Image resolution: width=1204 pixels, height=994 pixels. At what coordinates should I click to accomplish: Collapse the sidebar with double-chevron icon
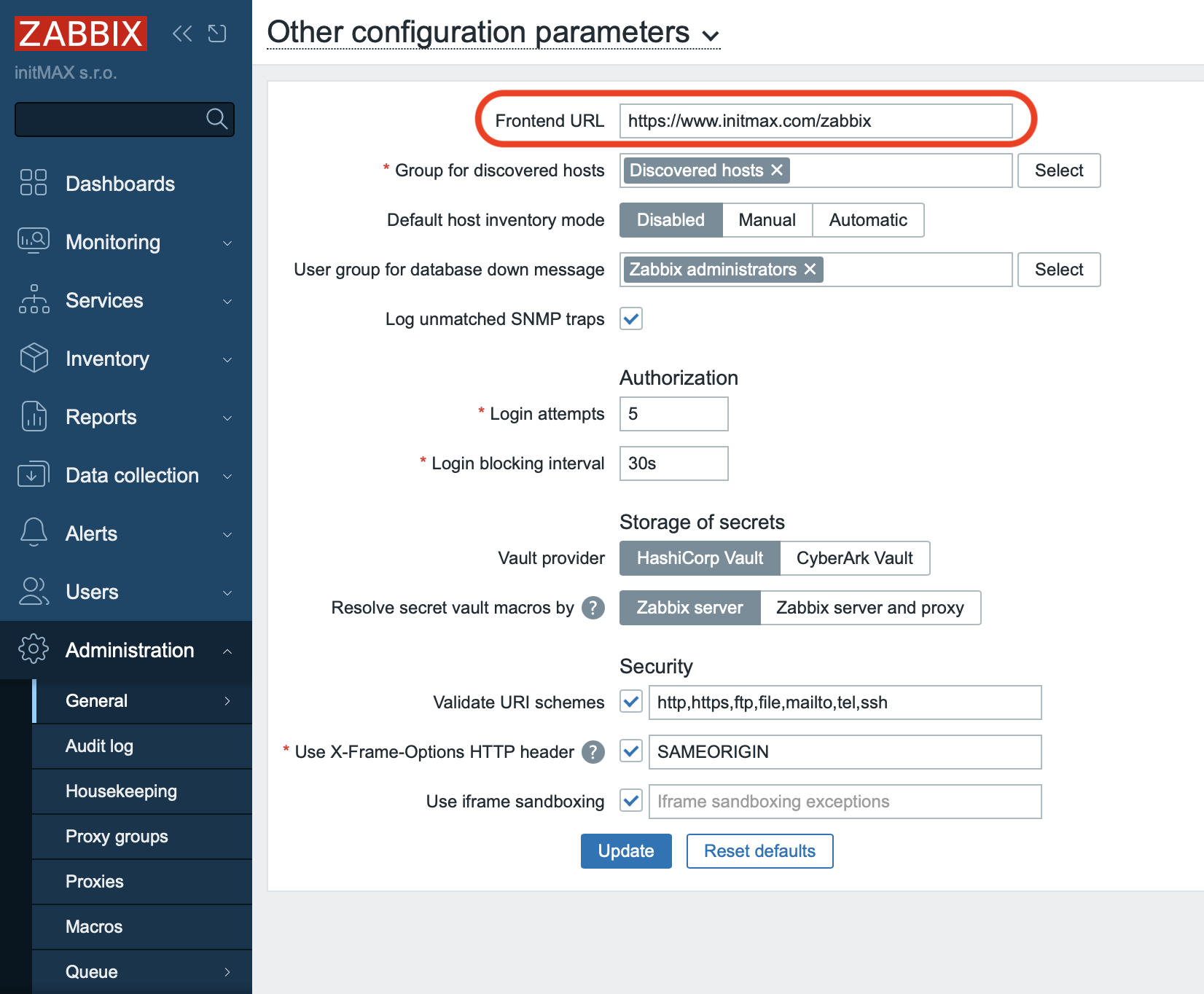coord(182,34)
